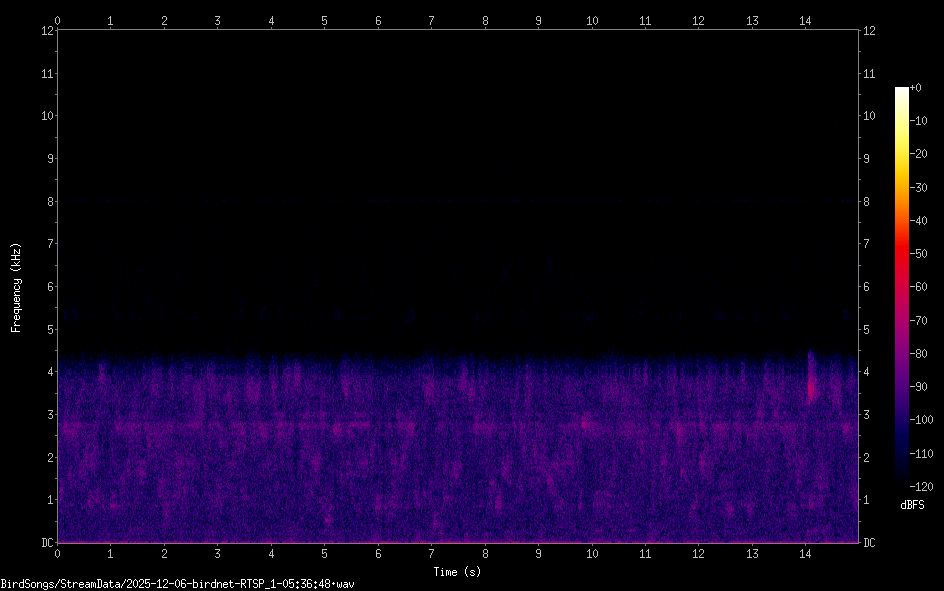Screen dimensions: 944x591
Task: Click the DC label on the right axis
Action: coord(870,543)
